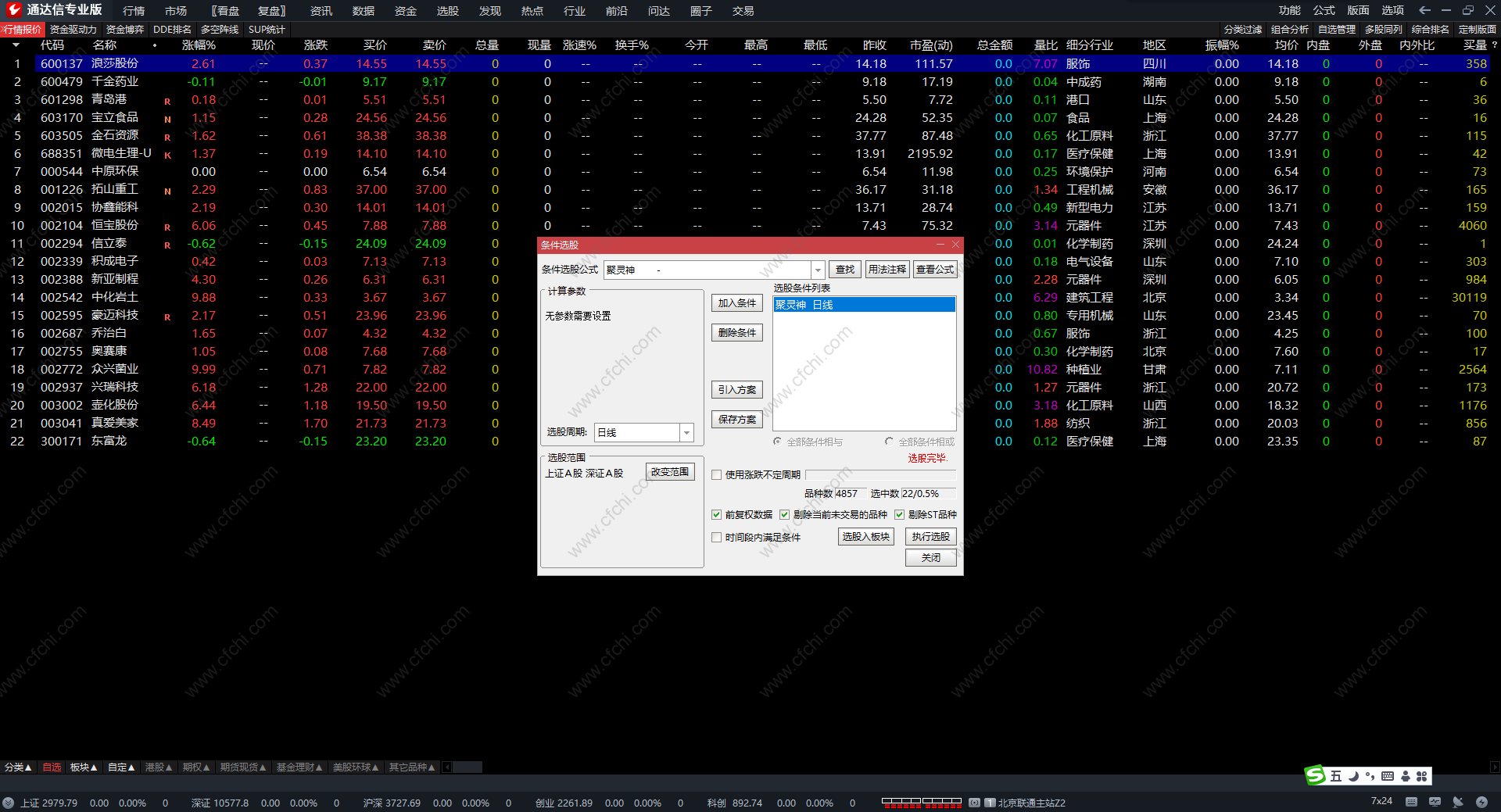Click the 加入条件 button
The image size is (1501, 812).
736,303
